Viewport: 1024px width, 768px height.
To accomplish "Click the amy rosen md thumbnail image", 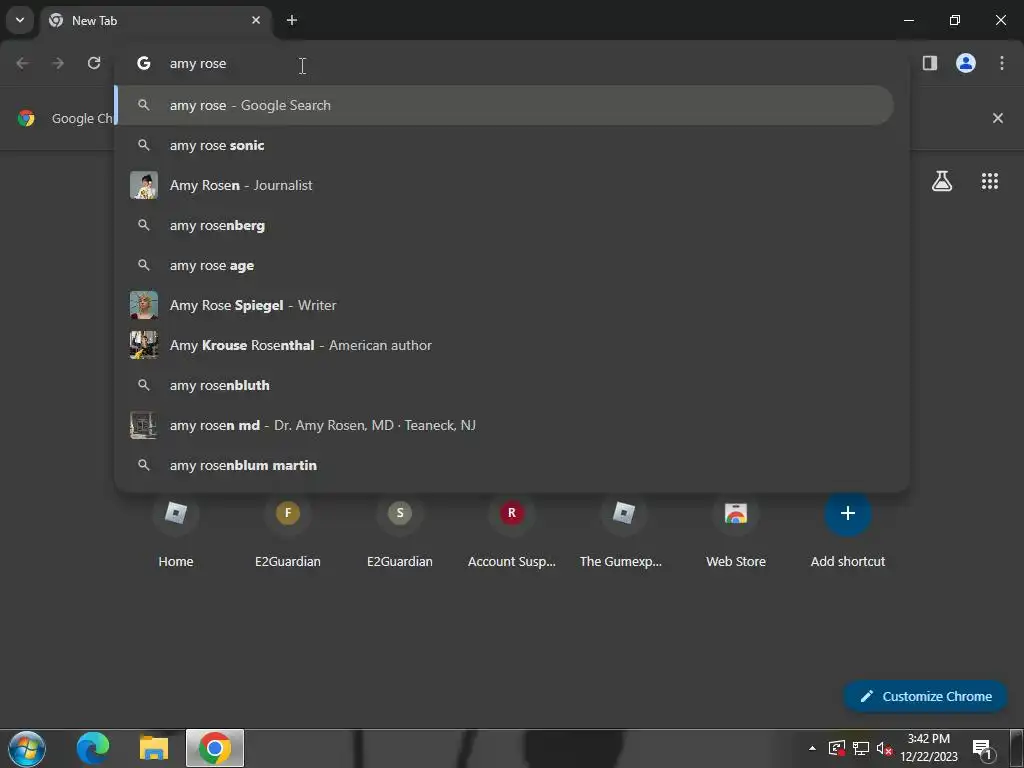I will tap(144, 425).
